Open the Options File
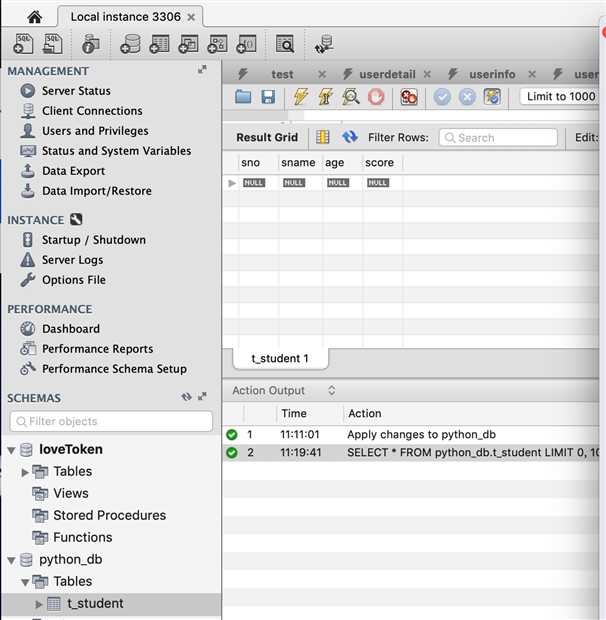Screen dimensions: 606x620 click(74, 280)
